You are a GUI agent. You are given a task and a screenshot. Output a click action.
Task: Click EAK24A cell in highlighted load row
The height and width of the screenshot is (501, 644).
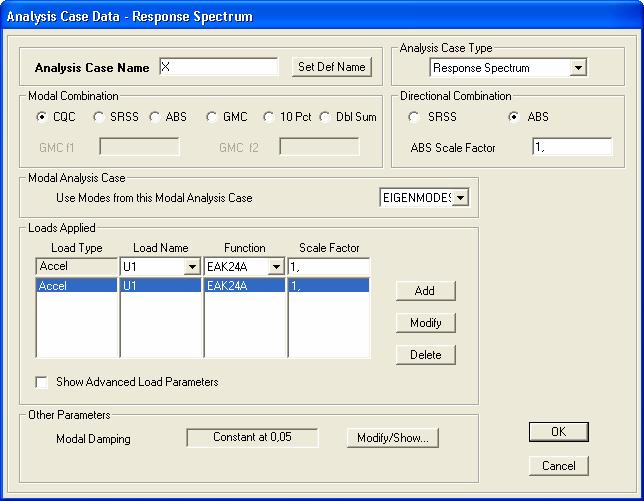[244, 285]
